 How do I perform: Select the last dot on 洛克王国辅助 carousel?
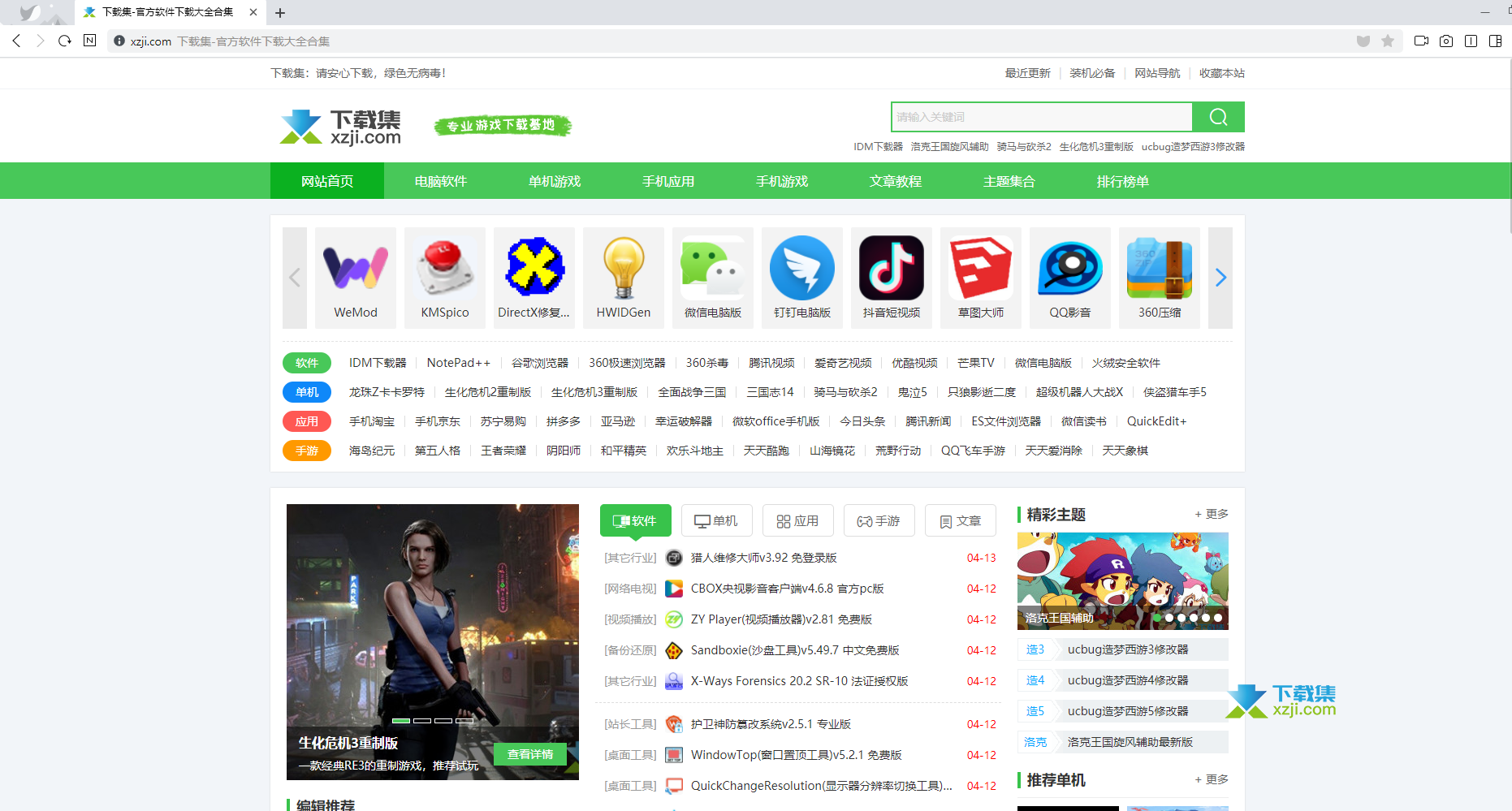[1218, 618]
